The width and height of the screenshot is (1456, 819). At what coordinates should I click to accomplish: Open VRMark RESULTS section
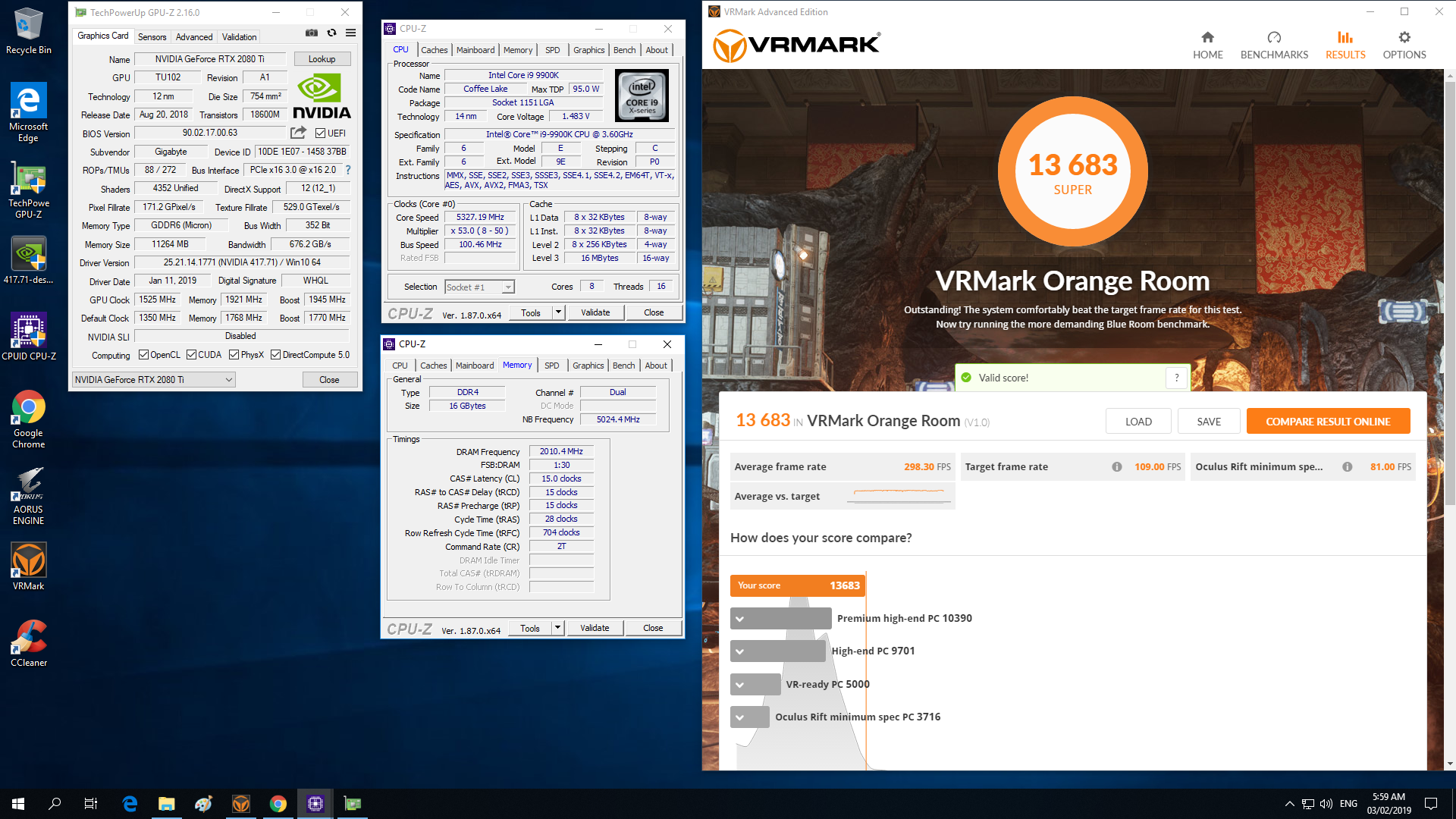coord(1345,45)
